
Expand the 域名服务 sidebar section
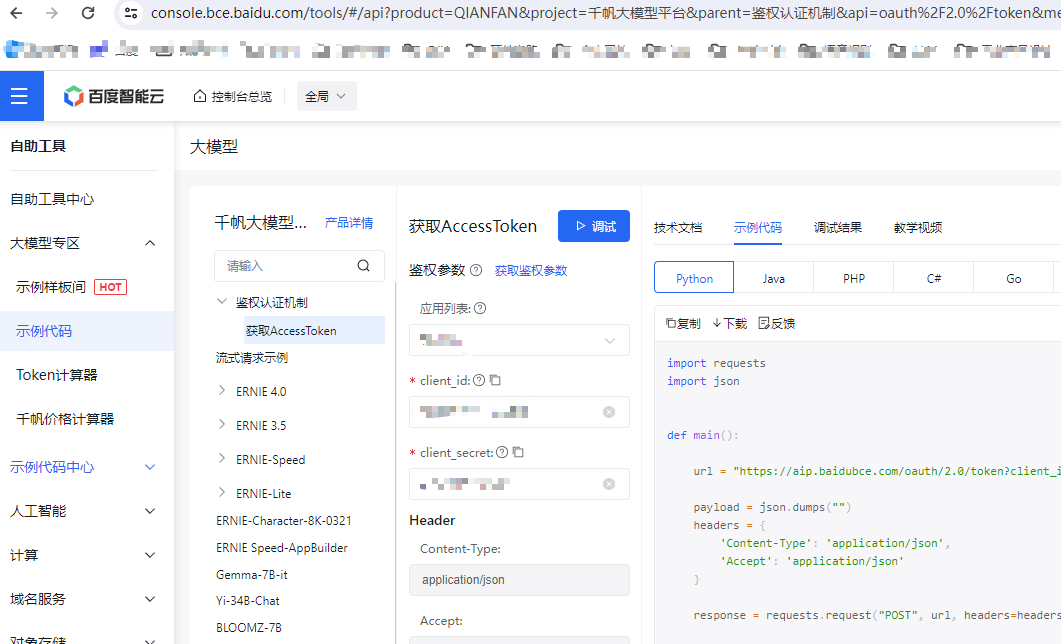(150, 599)
